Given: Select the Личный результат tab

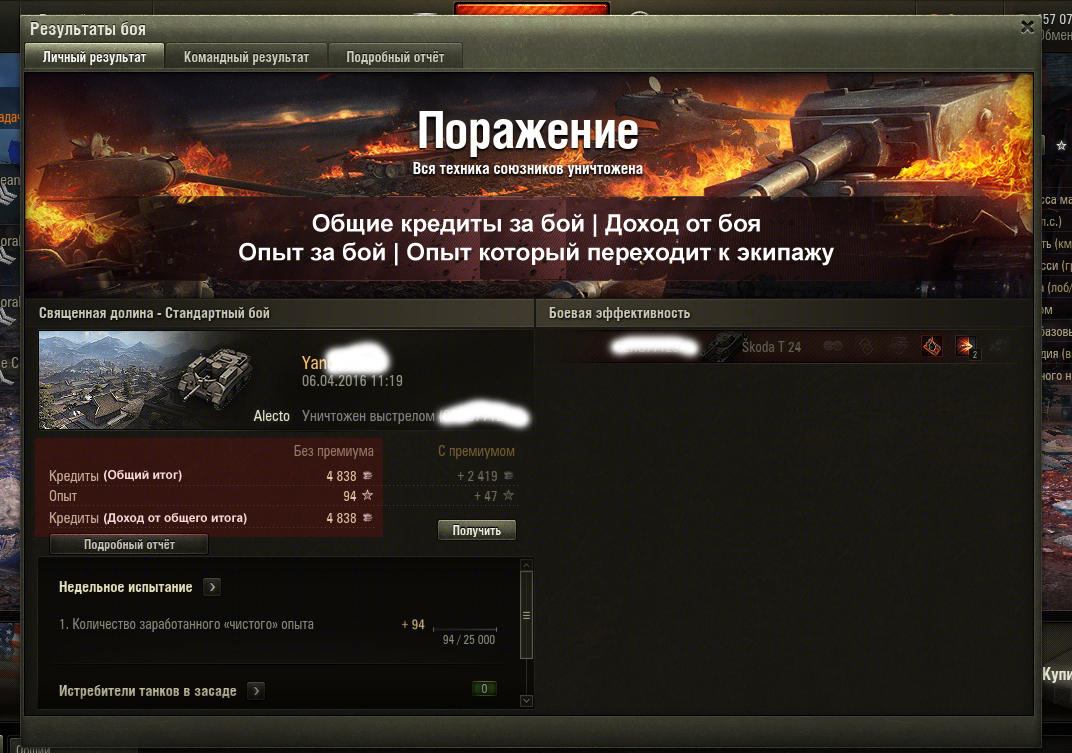Looking at the screenshot, I should 94,57.
